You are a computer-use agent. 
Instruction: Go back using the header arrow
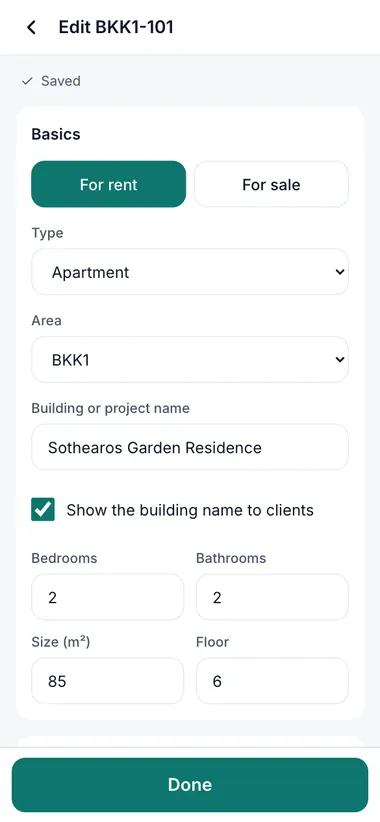pyautogui.click(x=31, y=27)
